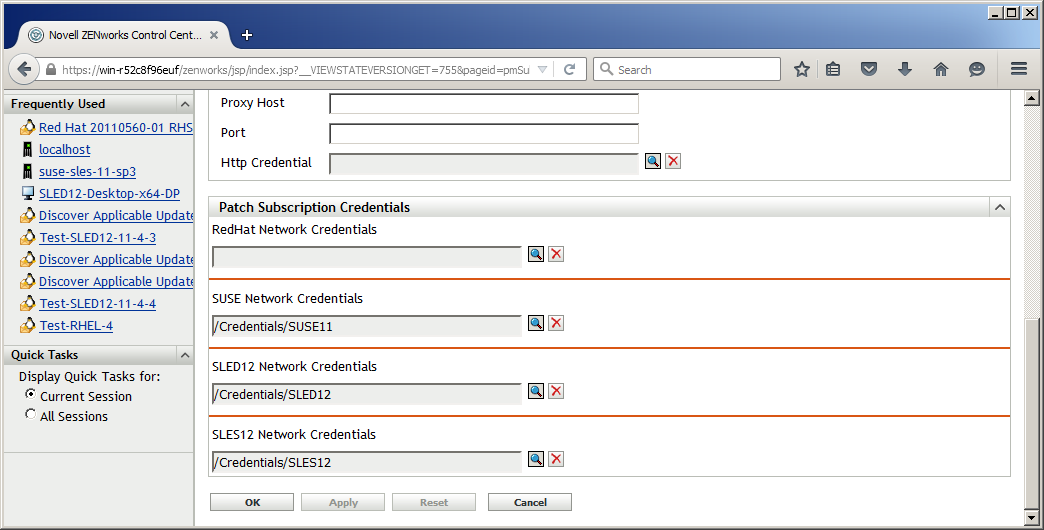Collapse the Frequently Used panel
This screenshot has width=1044, height=530.
[185, 104]
